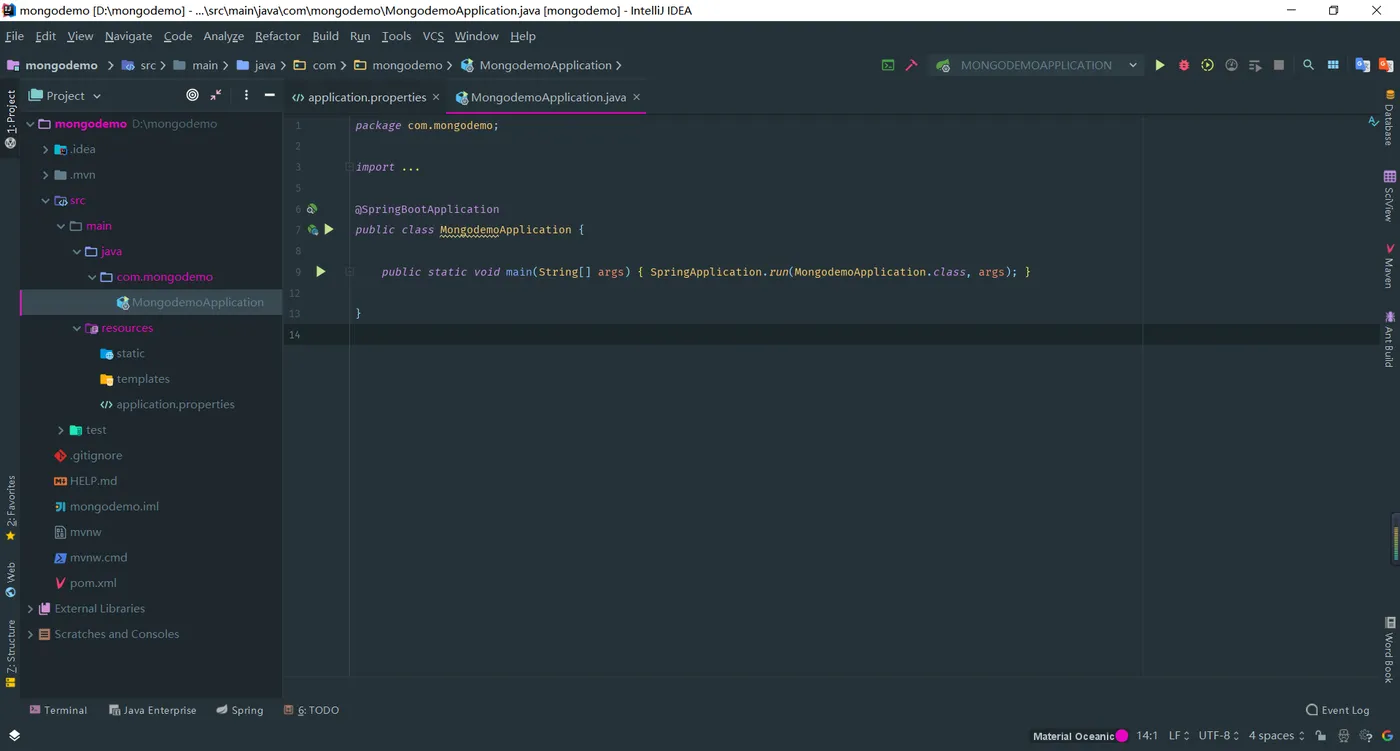Collapse the java folder
The image size is (1400, 751).
[76, 251]
